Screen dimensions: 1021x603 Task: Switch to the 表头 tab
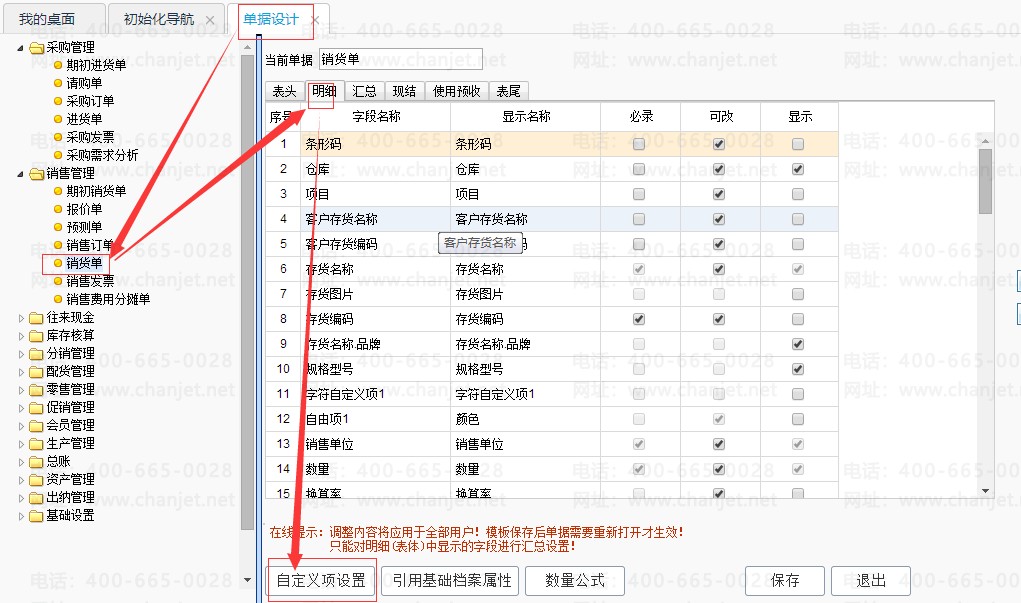[x=285, y=91]
